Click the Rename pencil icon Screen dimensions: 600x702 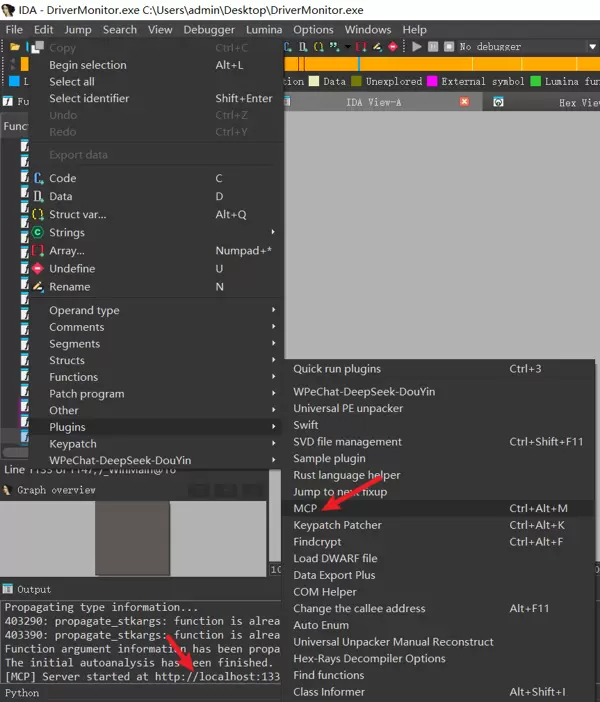point(38,287)
